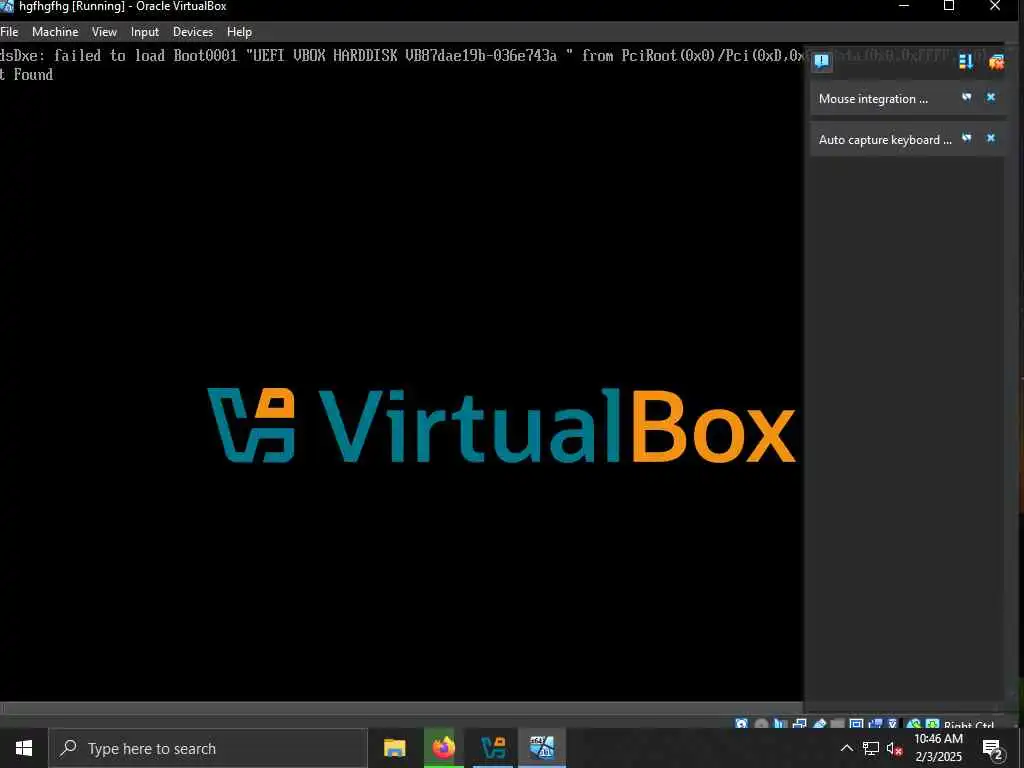Click the Type here to search box
This screenshot has width=1024, height=768.
[208, 748]
